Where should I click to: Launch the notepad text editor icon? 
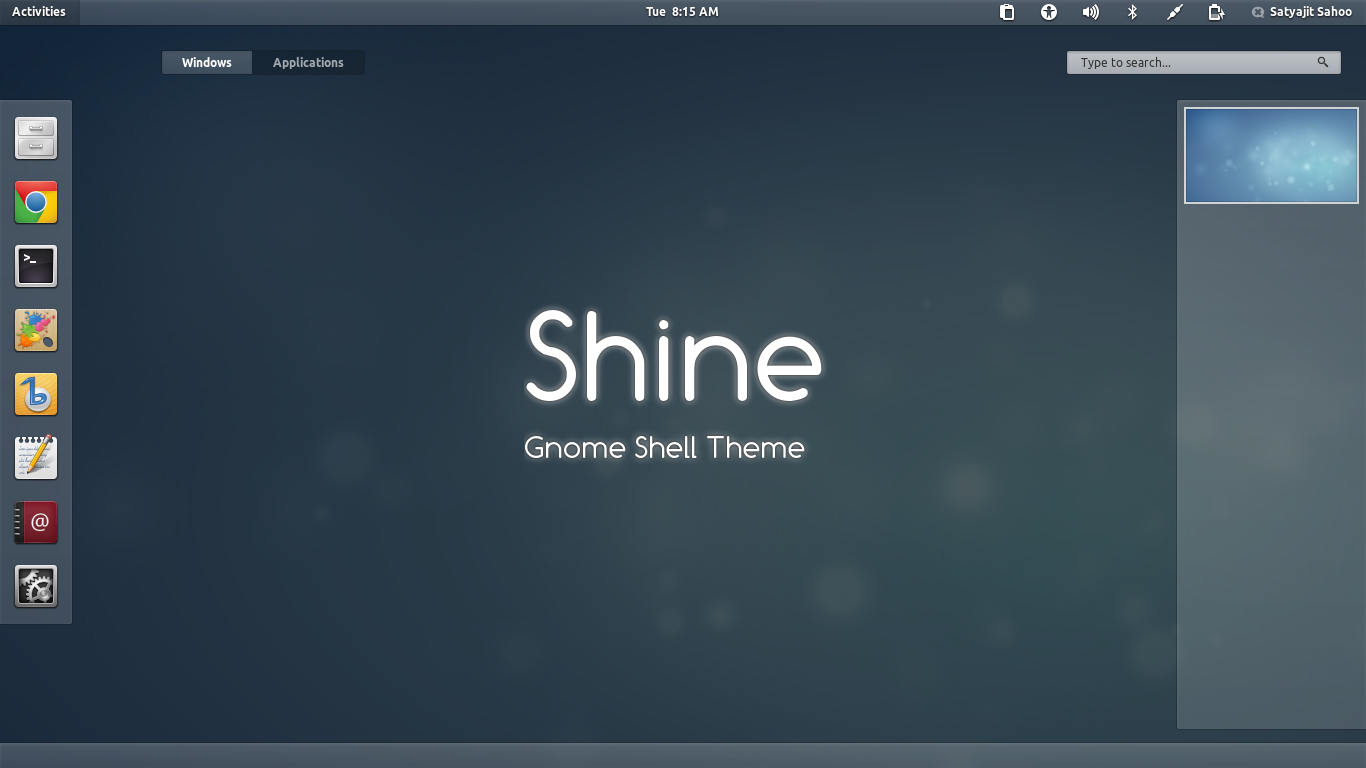(36, 458)
